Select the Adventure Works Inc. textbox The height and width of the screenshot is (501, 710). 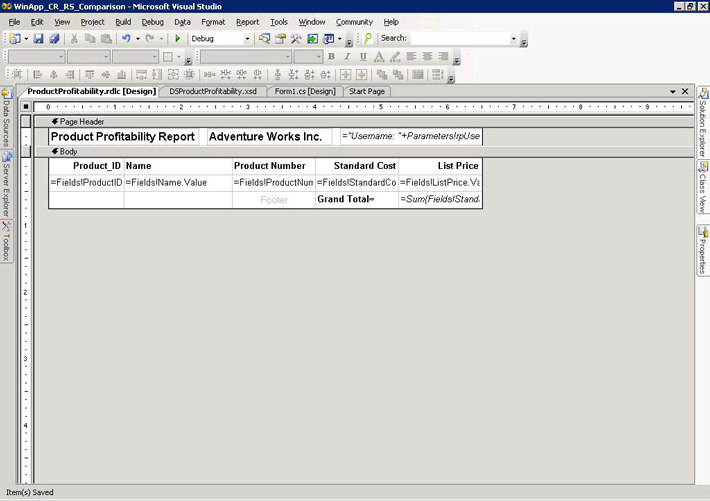(269, 136)
